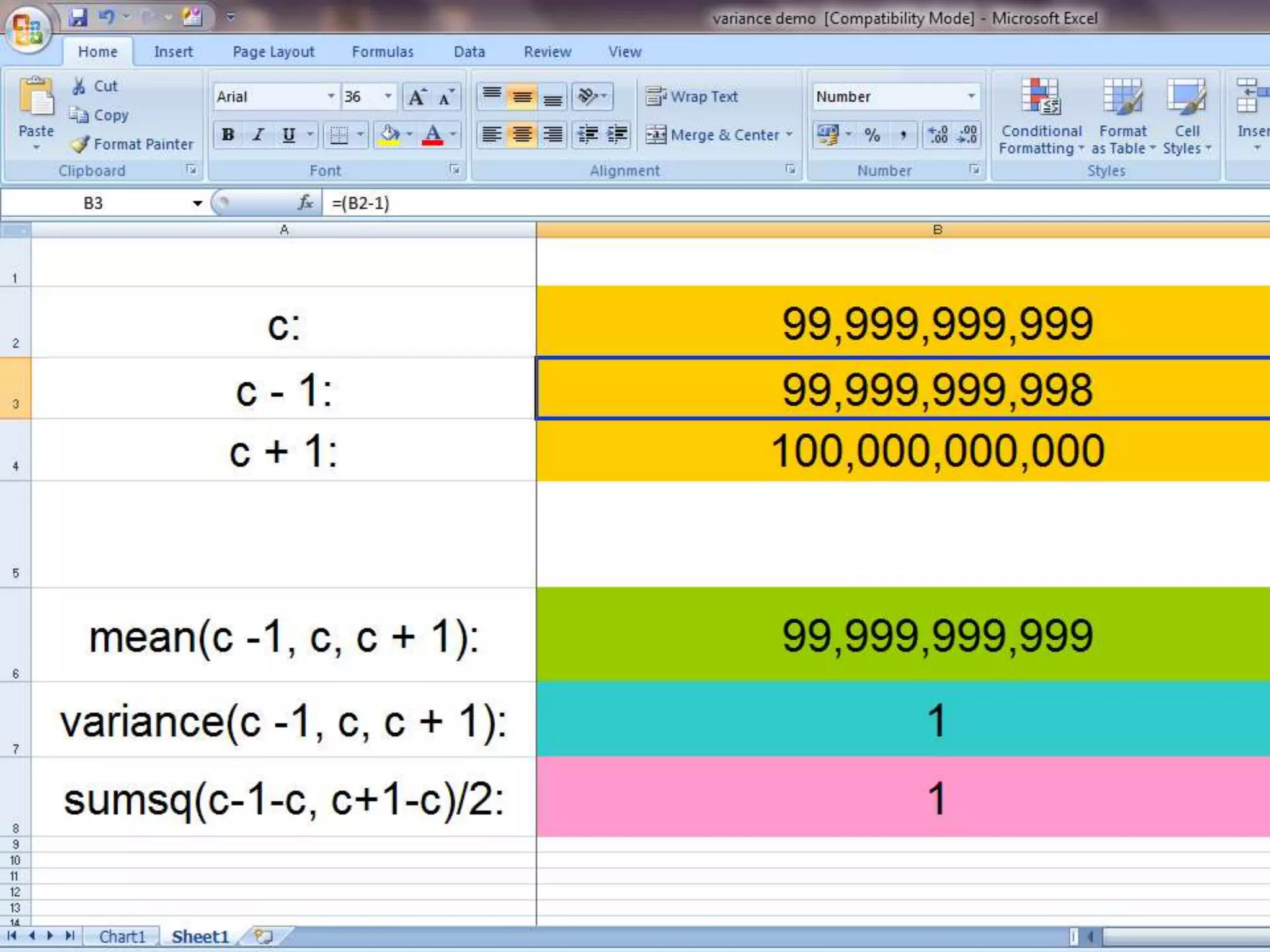Click the Percent Style icon
The width and height of the screenshot is (1270, 952).
pos(872,135)
